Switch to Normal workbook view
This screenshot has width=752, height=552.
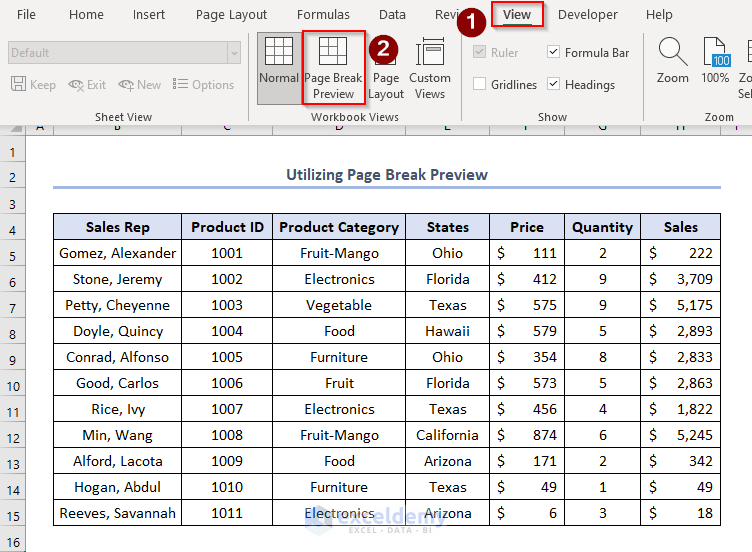[278, 67]
